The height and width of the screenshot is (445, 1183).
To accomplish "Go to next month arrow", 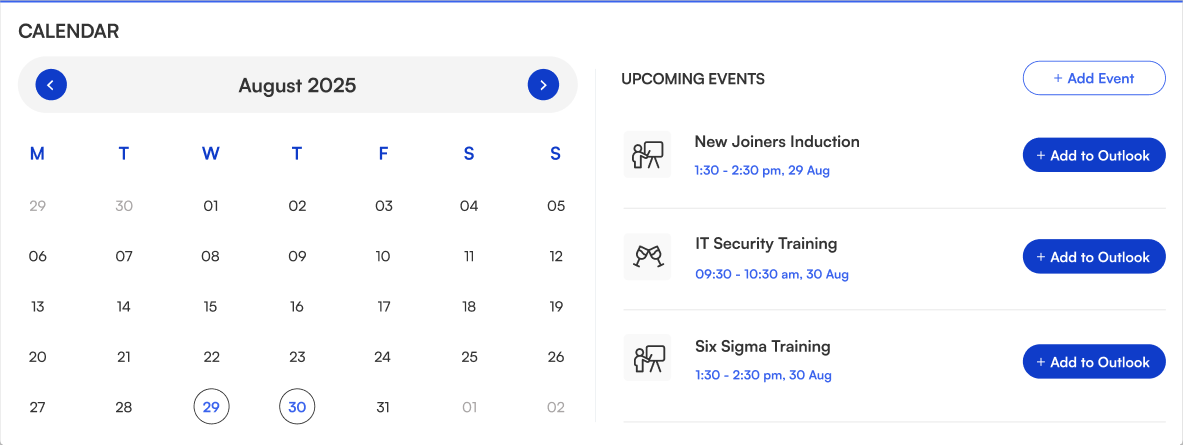I will coord(543,85).
